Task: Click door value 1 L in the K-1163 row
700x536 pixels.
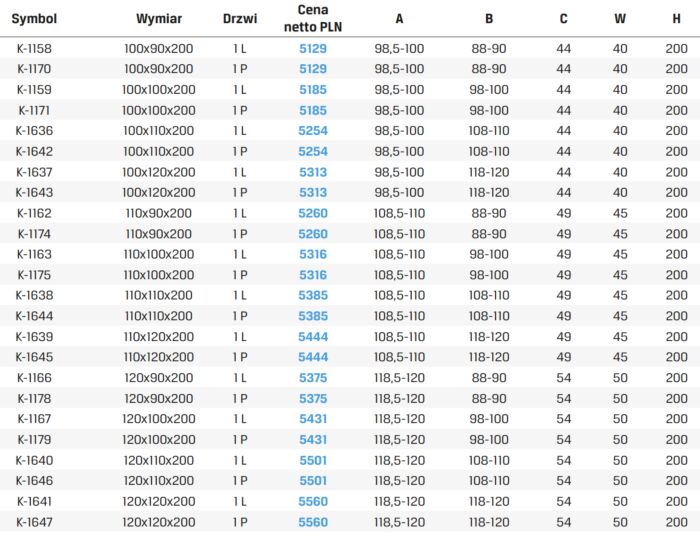Action: (x=240, y=254)
